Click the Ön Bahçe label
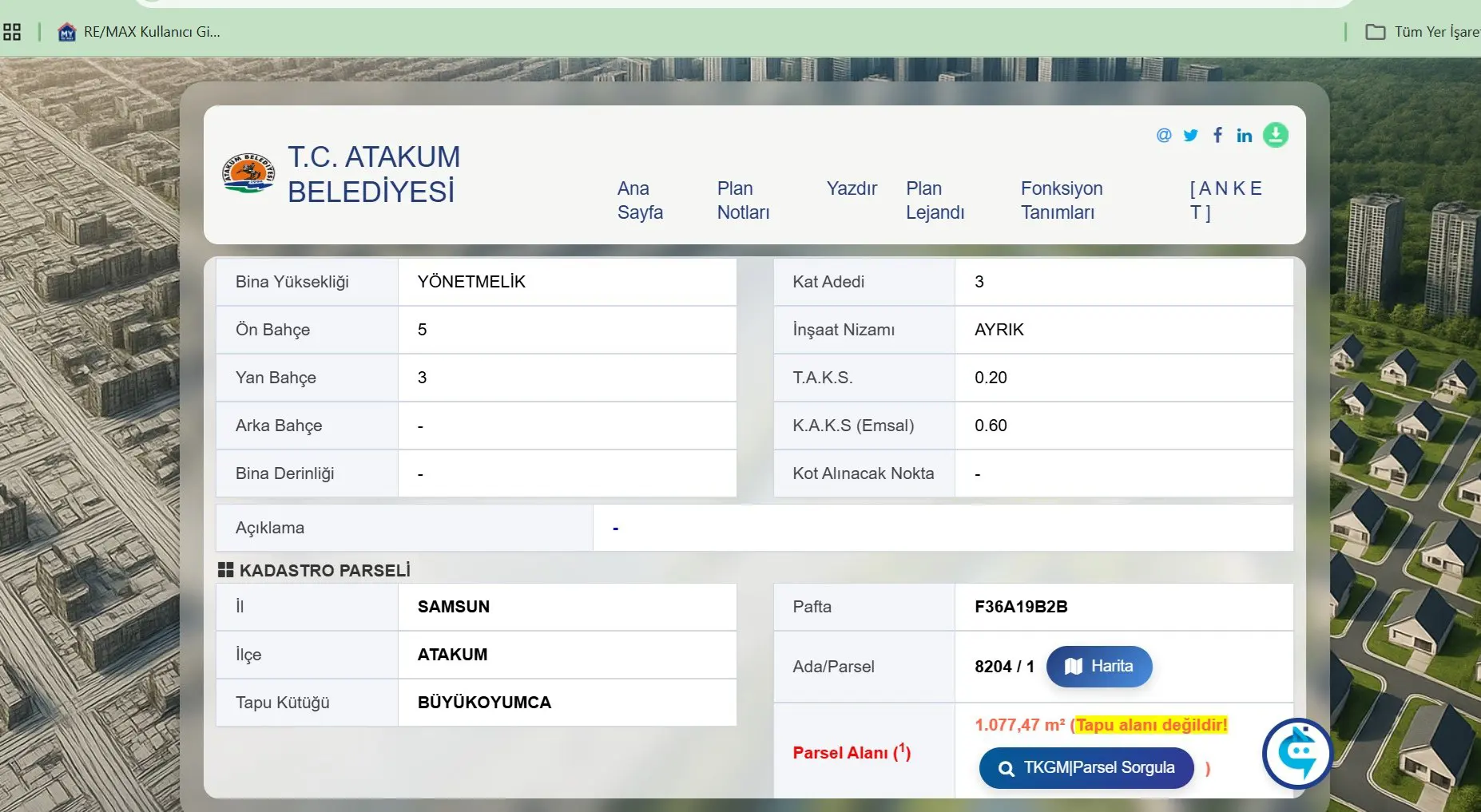 pos(272,330)
